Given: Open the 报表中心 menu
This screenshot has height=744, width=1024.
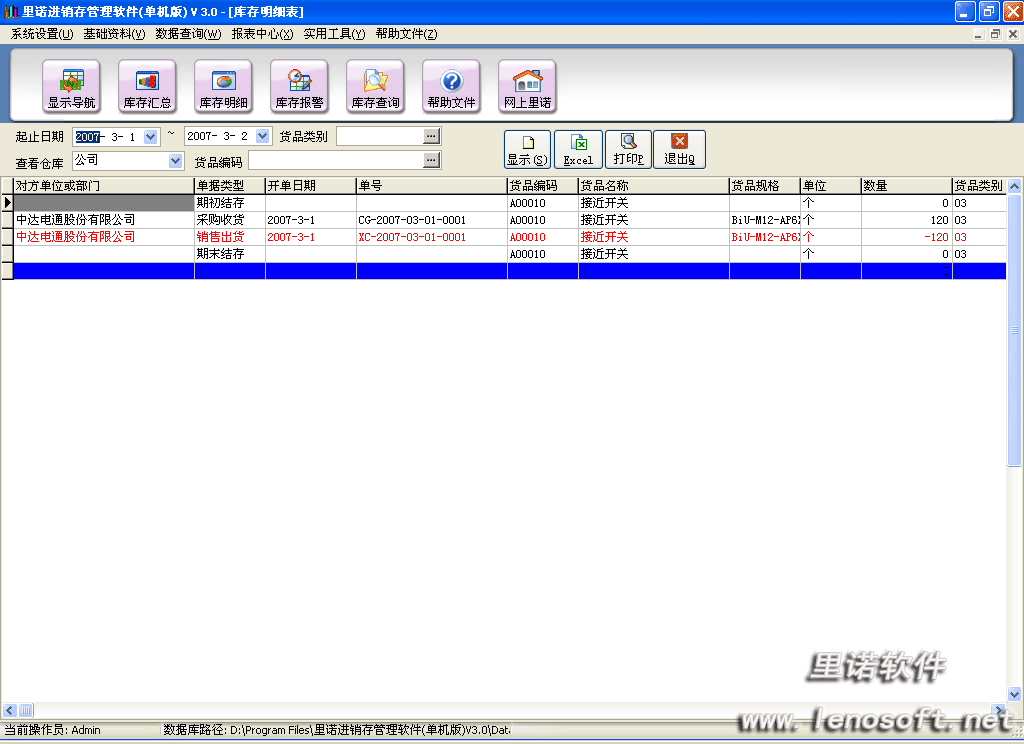Looking at the screenshot, I should (x=262, y=34).
